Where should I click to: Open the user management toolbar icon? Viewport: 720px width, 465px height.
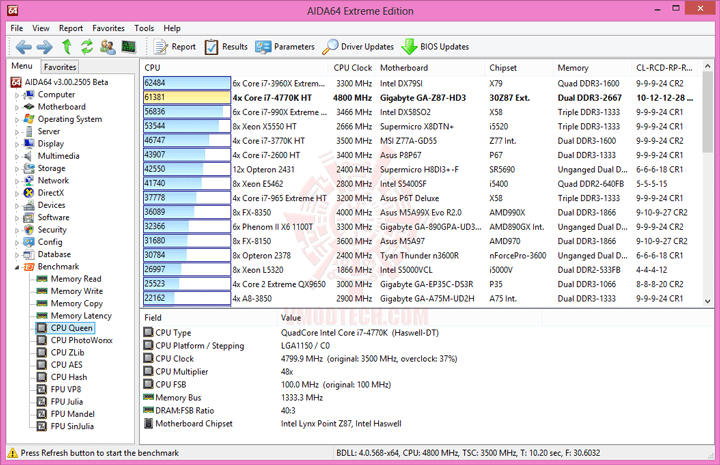coord(108,46)
